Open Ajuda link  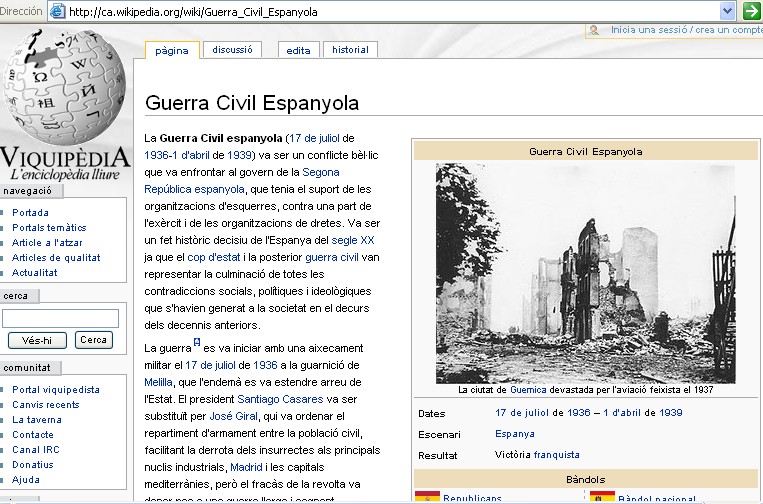click(26, 480)
